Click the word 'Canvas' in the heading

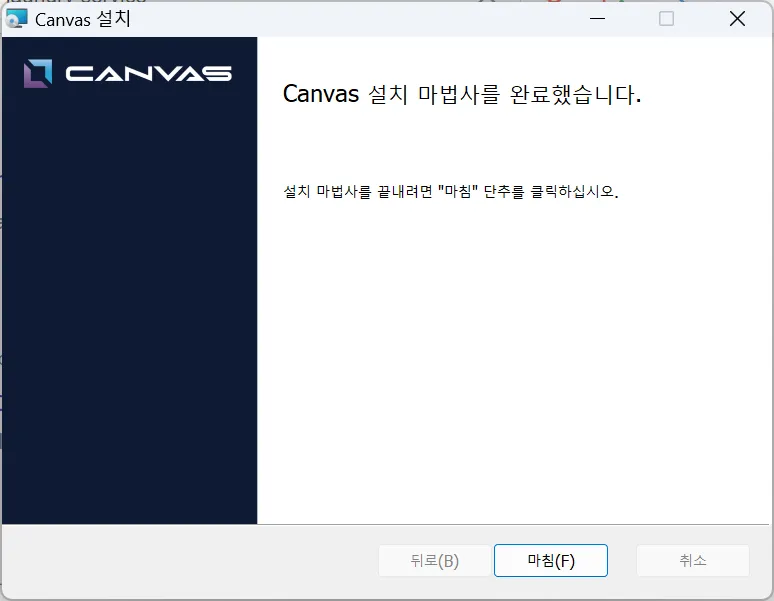(x=319, y=95)
